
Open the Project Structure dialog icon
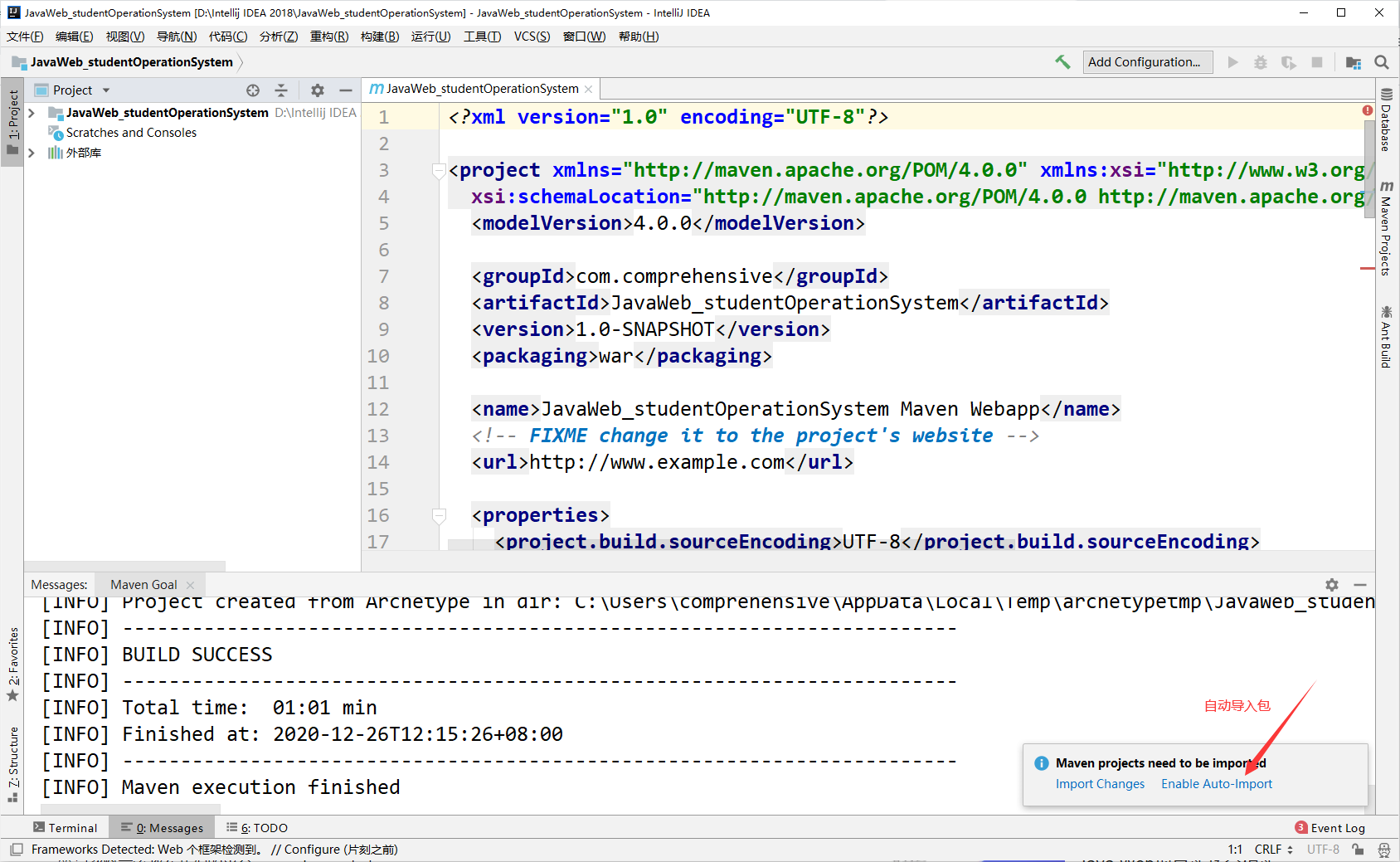(x=1354, y=62)
